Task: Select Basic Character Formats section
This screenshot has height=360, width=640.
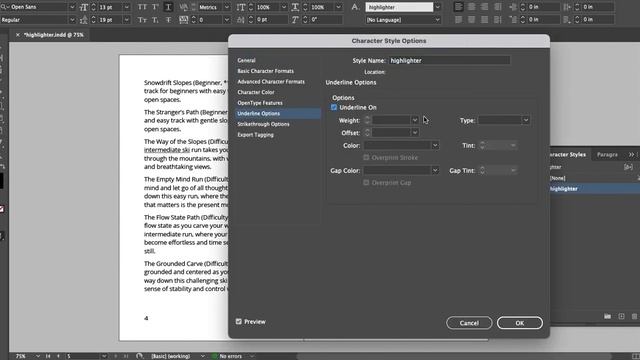Action: click(x=266, y=71)
